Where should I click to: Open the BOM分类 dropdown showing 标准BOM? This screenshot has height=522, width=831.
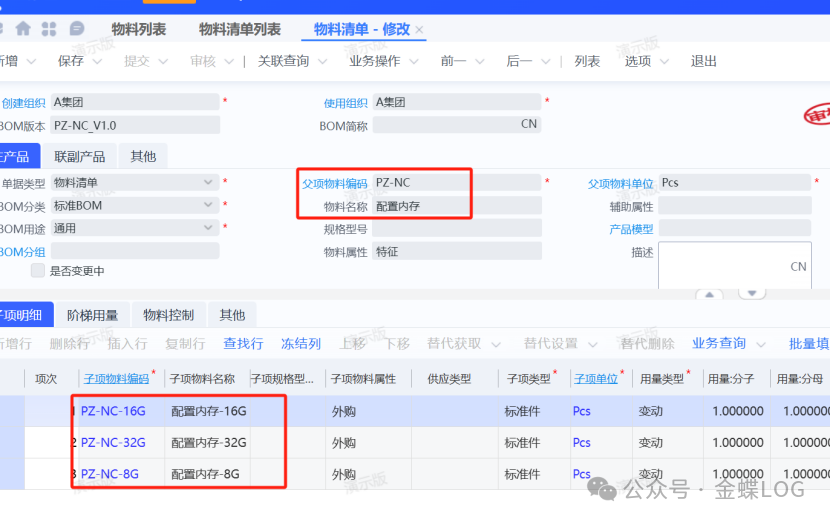pos(209,206)
